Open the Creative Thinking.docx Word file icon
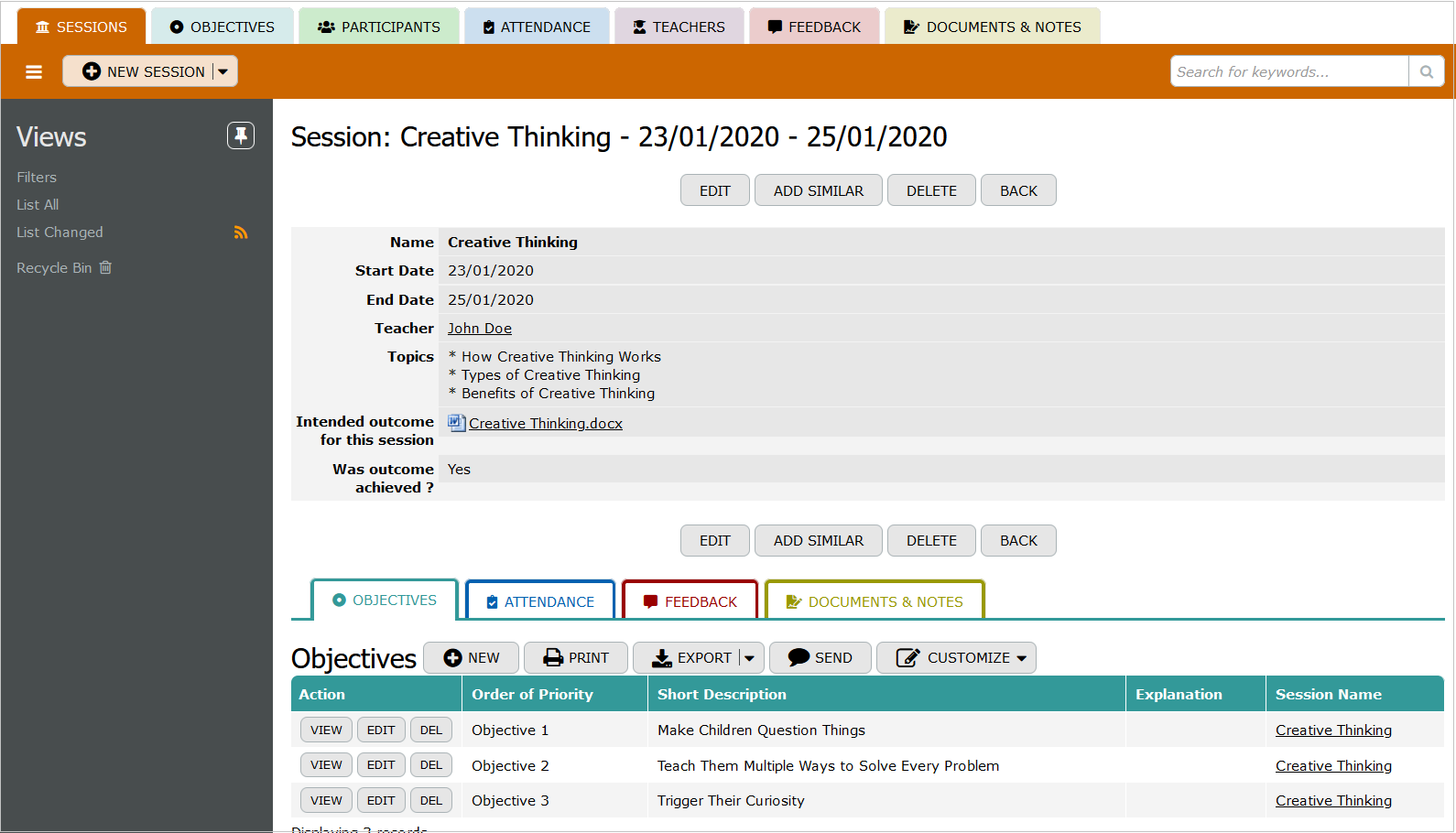Image resolution: width=1456 pixels, height=833 pixels. [x=456, y=423]
